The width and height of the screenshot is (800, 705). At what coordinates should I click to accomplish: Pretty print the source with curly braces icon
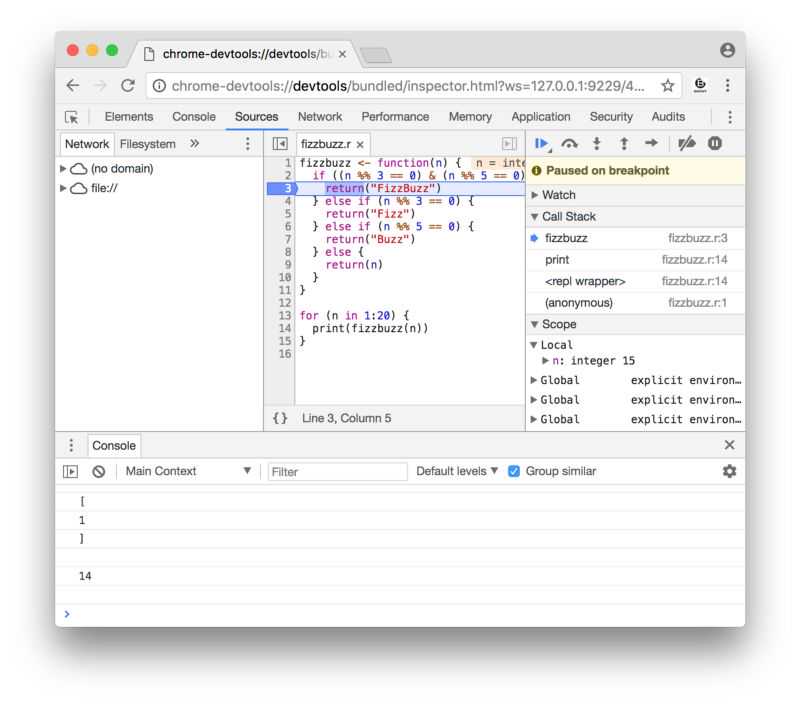click(x=280, y=418)
